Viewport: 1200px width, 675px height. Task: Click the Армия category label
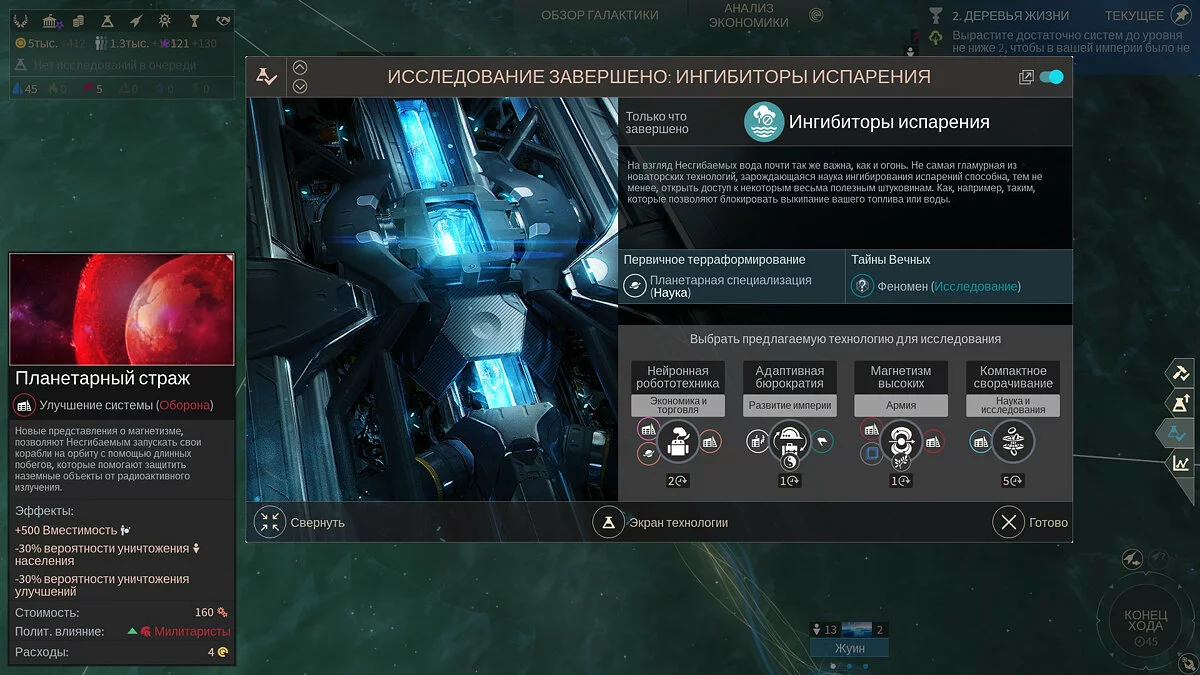[901, 406]
